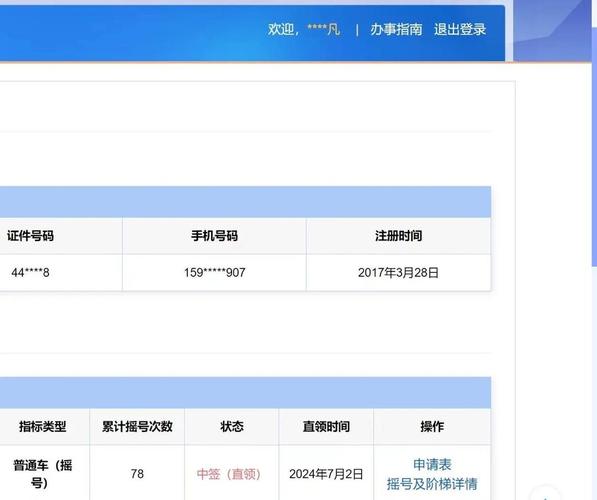Select the 累计摇号次数 column header

pyautogui.click(x=137, y=427)
